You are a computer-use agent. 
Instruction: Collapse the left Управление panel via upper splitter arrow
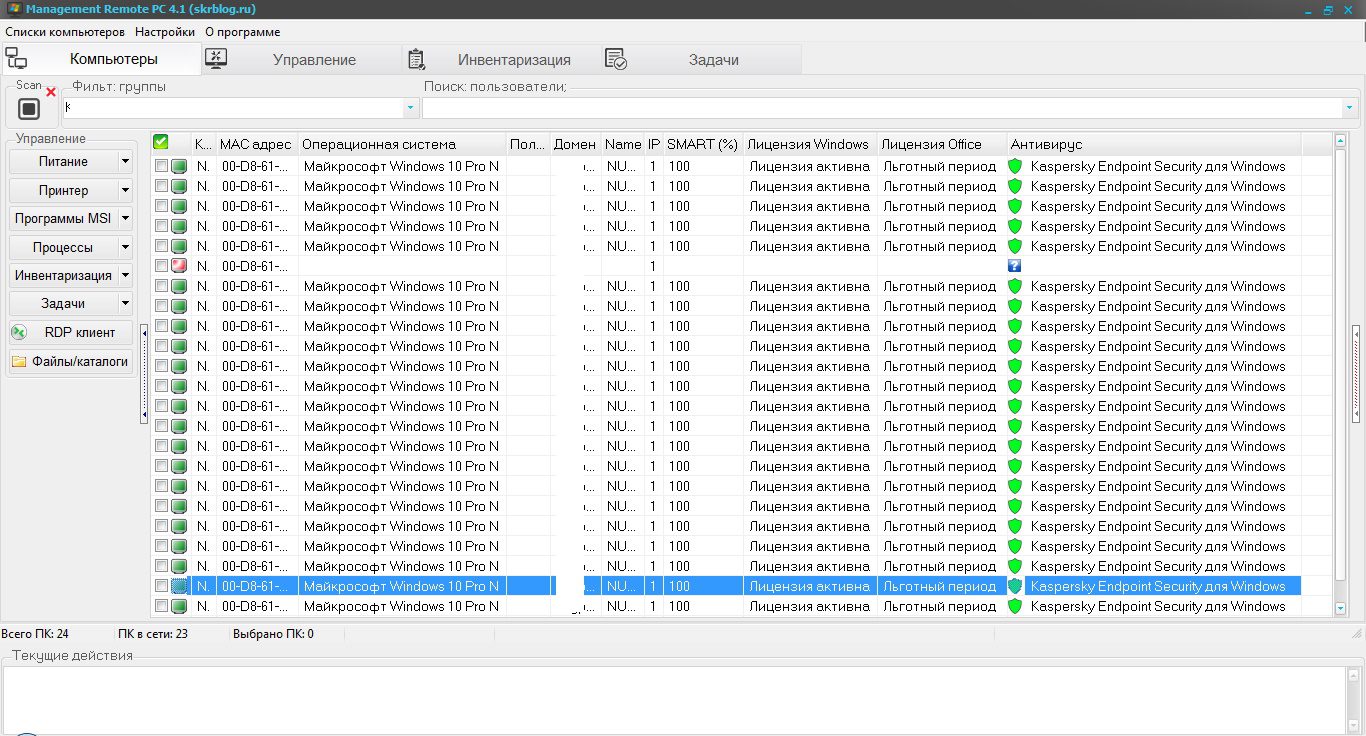(144, 332)
